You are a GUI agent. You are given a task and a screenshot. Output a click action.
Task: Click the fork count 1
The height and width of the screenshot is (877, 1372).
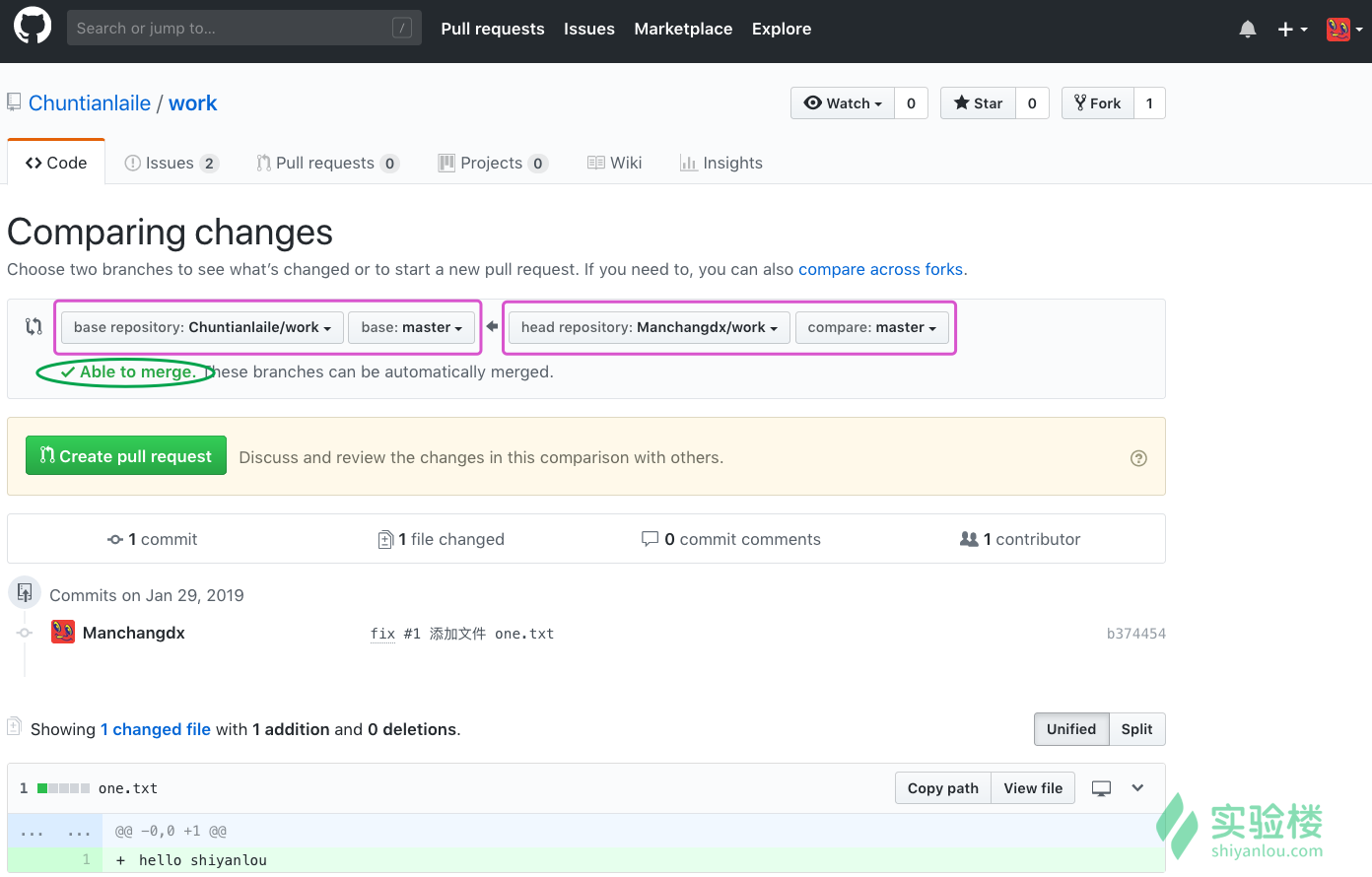point(1149,103)
